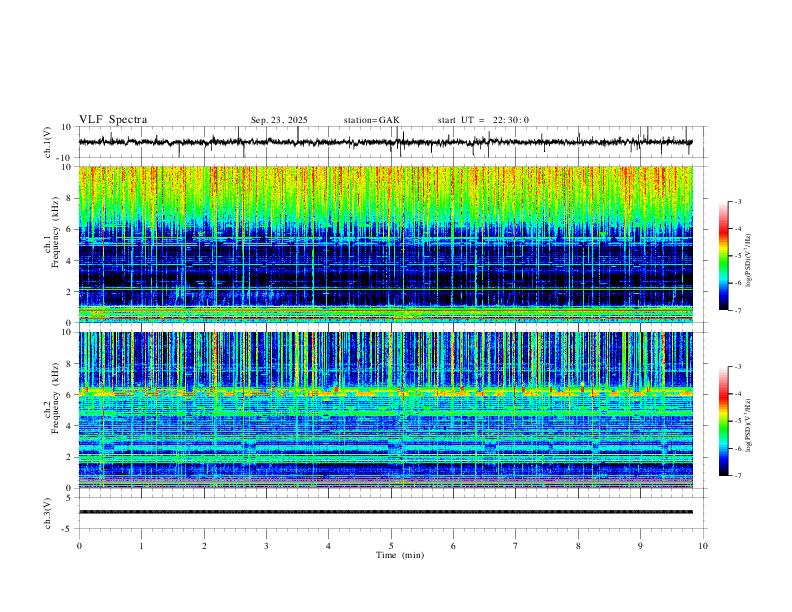The image size is (792, 612).
Task: Click the ch.2 spectrogram color bar
Action: (723, 421)
